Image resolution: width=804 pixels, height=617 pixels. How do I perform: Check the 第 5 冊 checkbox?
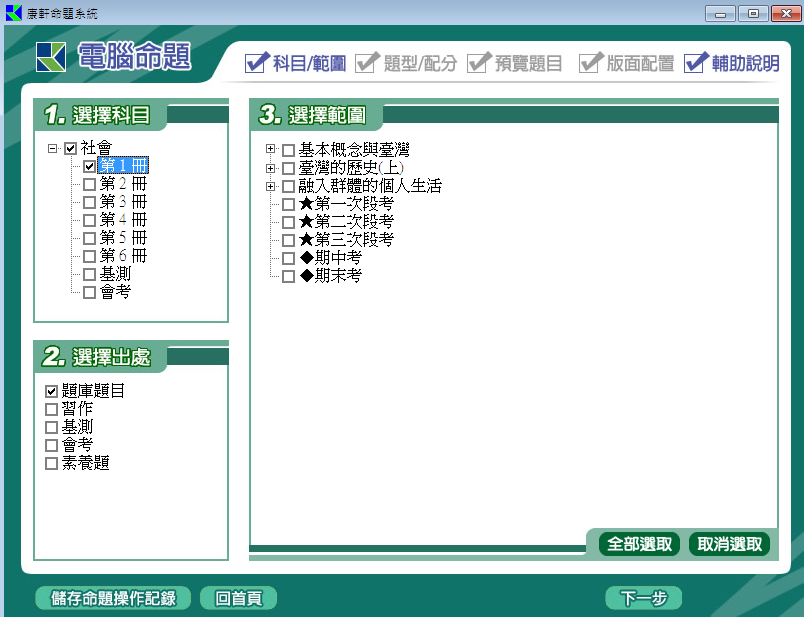click(89, 238)
